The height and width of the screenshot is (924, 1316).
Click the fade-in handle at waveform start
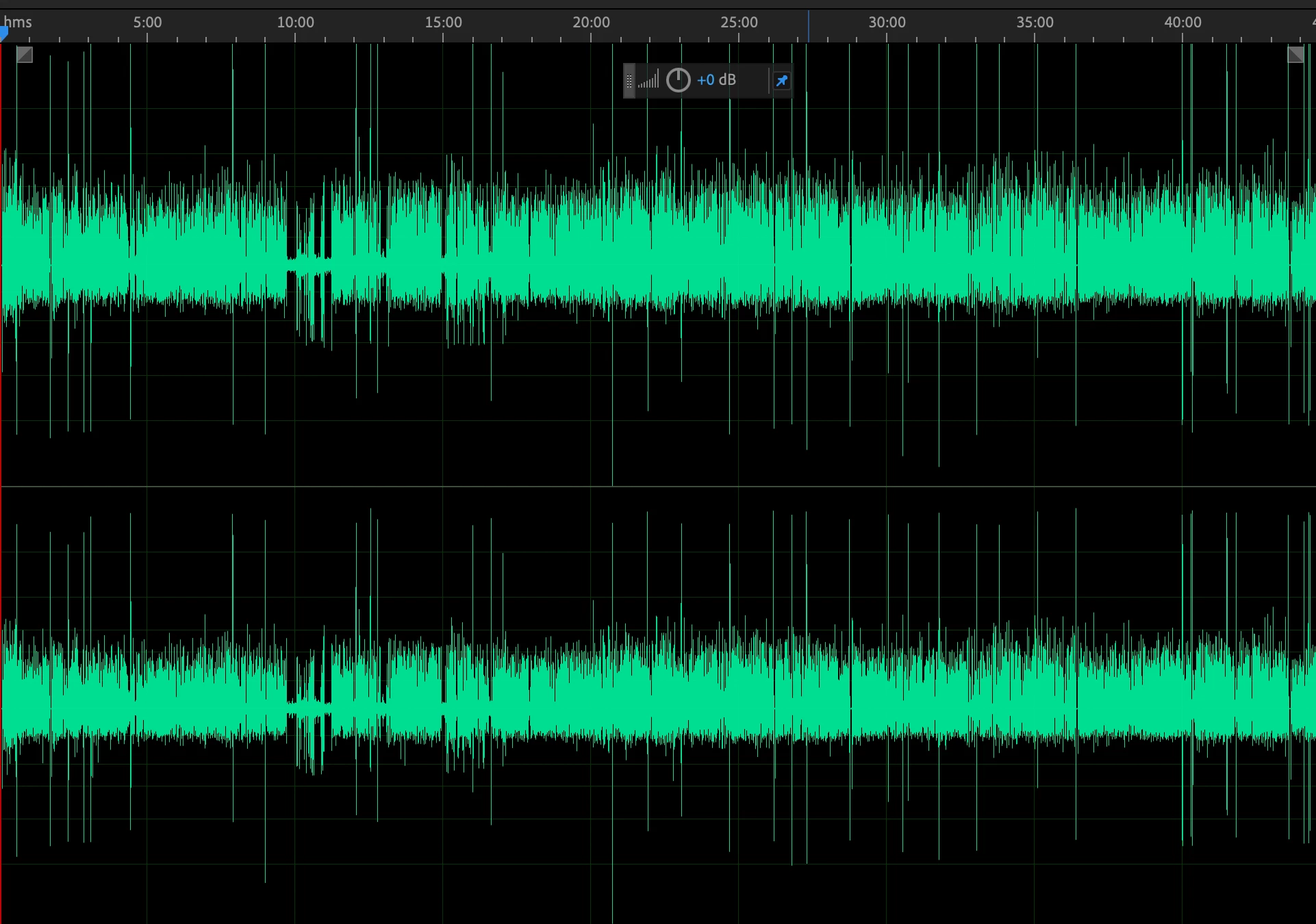[25, 55]
